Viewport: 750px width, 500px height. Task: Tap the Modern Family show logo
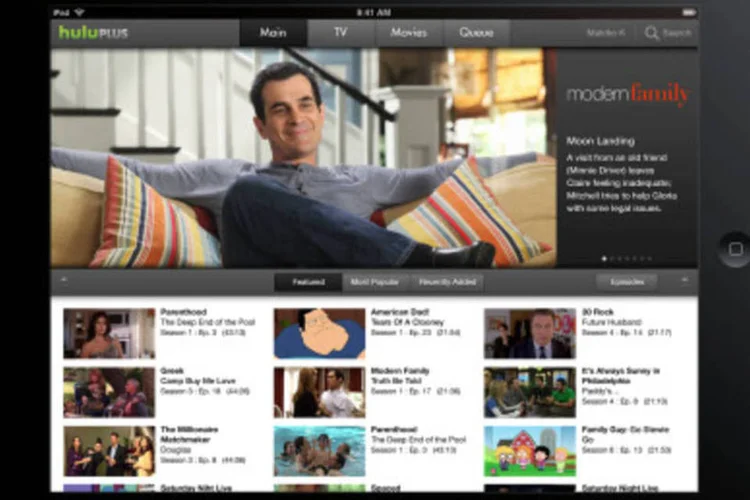tap(628, 94)
